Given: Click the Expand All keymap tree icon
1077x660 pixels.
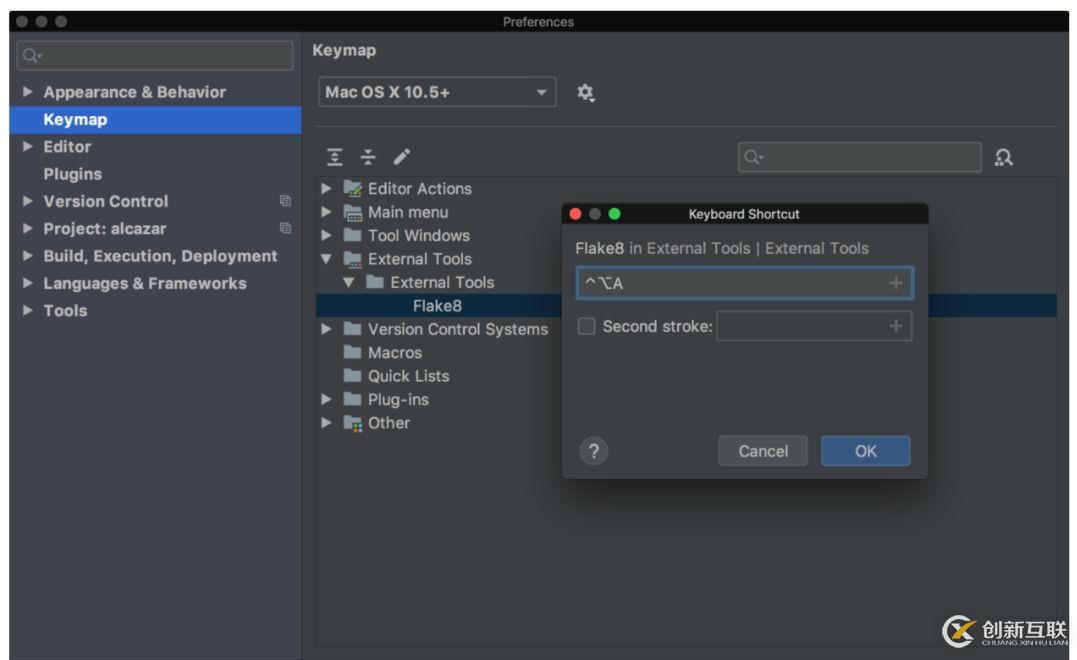Looking at the screenshot, I should [x=336, y=157].
